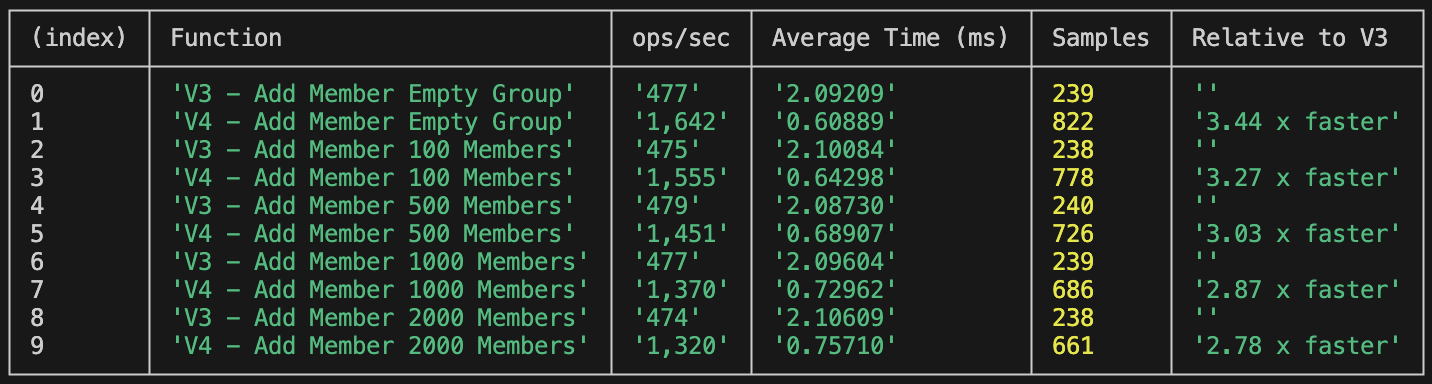Select 'V3 – Add Member Empty Group' text
The image size is (1432, 384).
coord(373,94)
